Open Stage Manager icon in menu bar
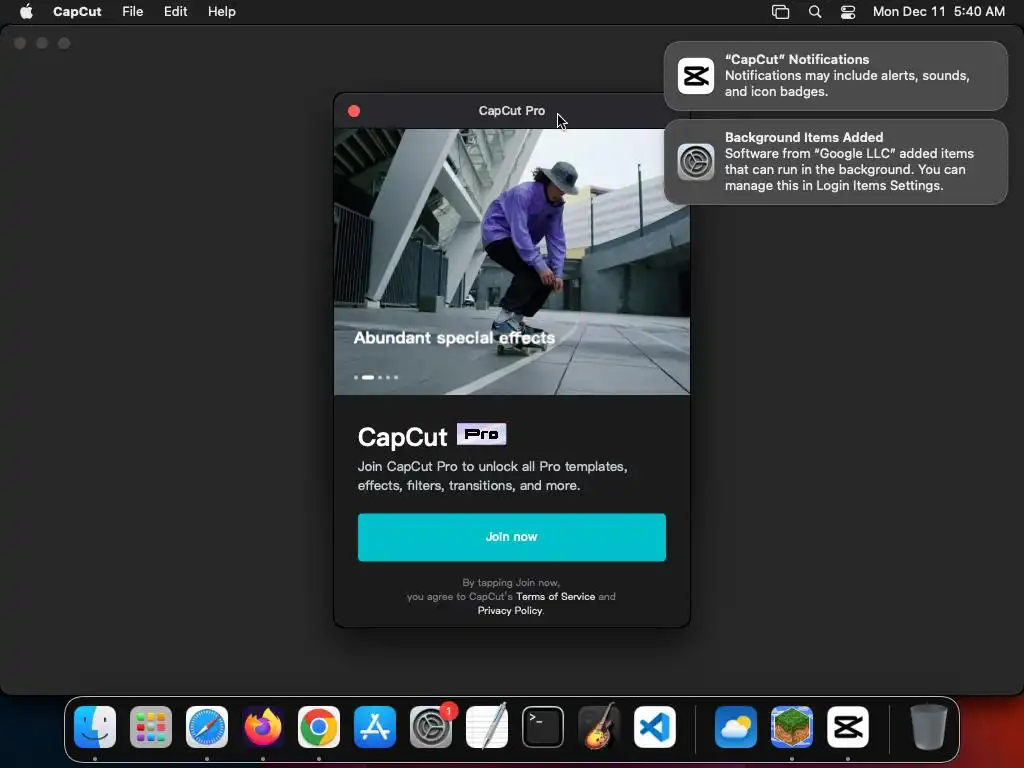 pyautogui.click(x=780, y=12)
